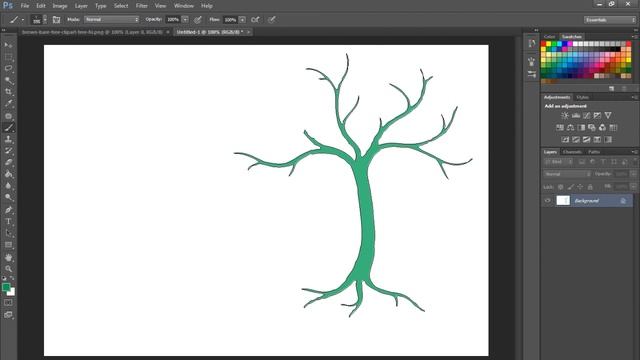Click the background white color swatch

tap(12, 292)
